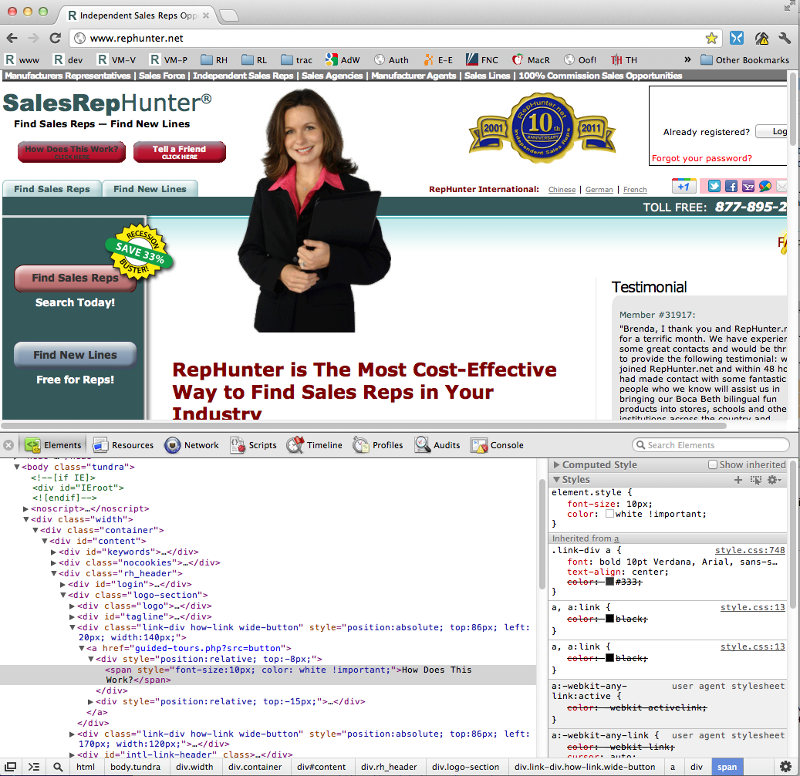Click the extension icon left of the wrench

pos(761,38)
